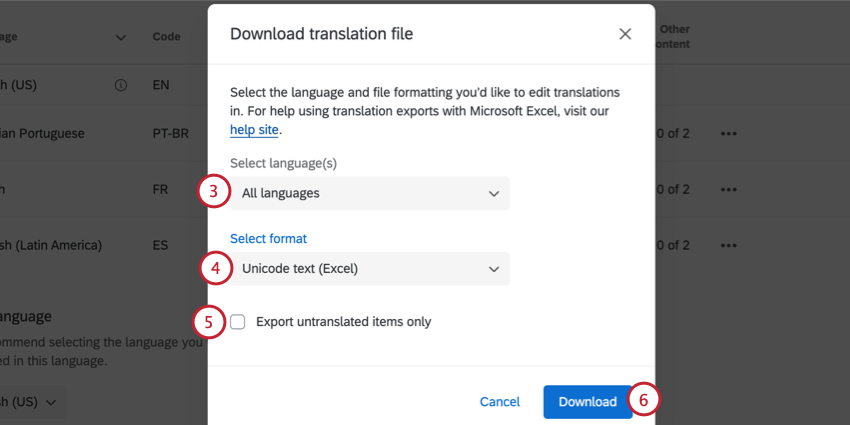Click the step 5 circle marker
Screen dimensions: 850x425
coord(208,322)
